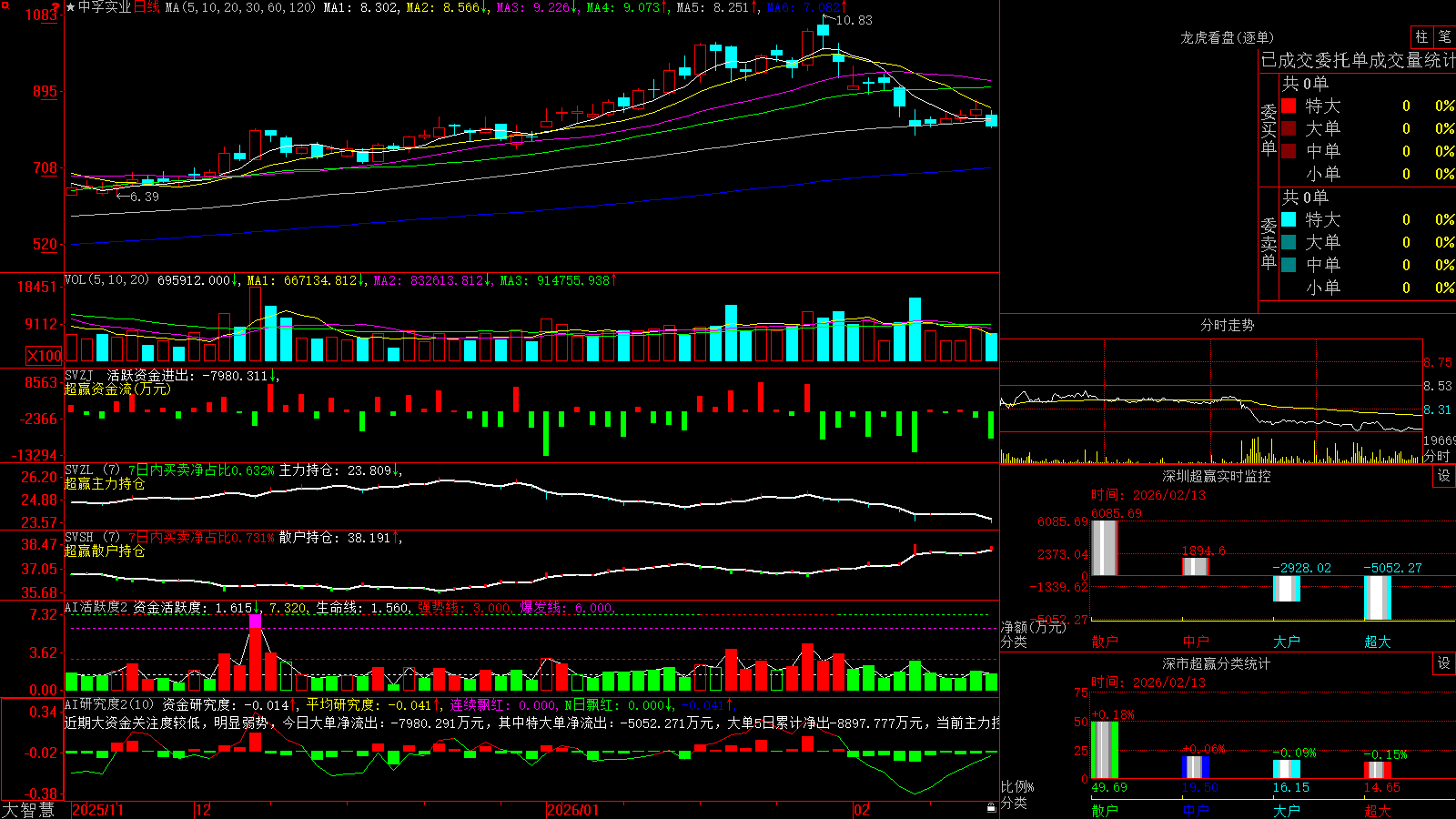Click the 深圳超赢实时监控 panel title
The height and width of the screenshot is (819, 1456).
1216,476
